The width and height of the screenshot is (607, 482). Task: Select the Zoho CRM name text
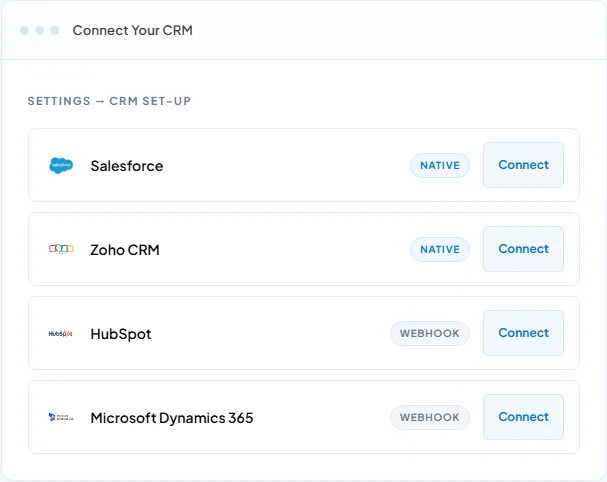125,250
